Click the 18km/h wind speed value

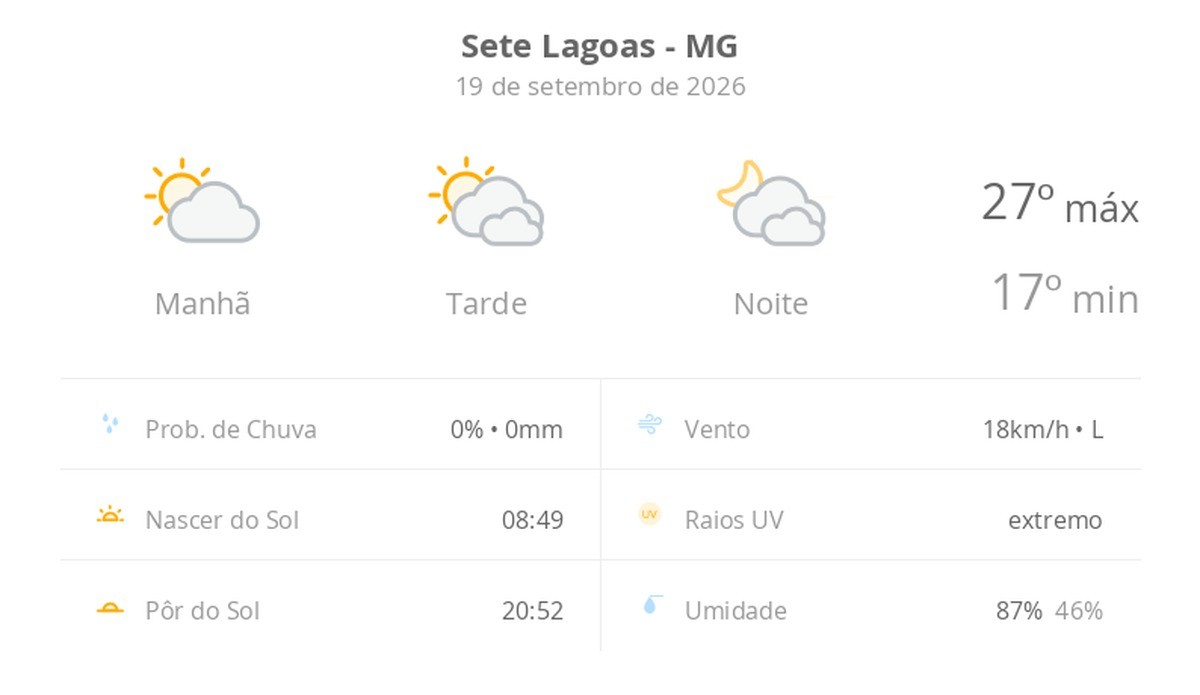tap(1025, 430)
